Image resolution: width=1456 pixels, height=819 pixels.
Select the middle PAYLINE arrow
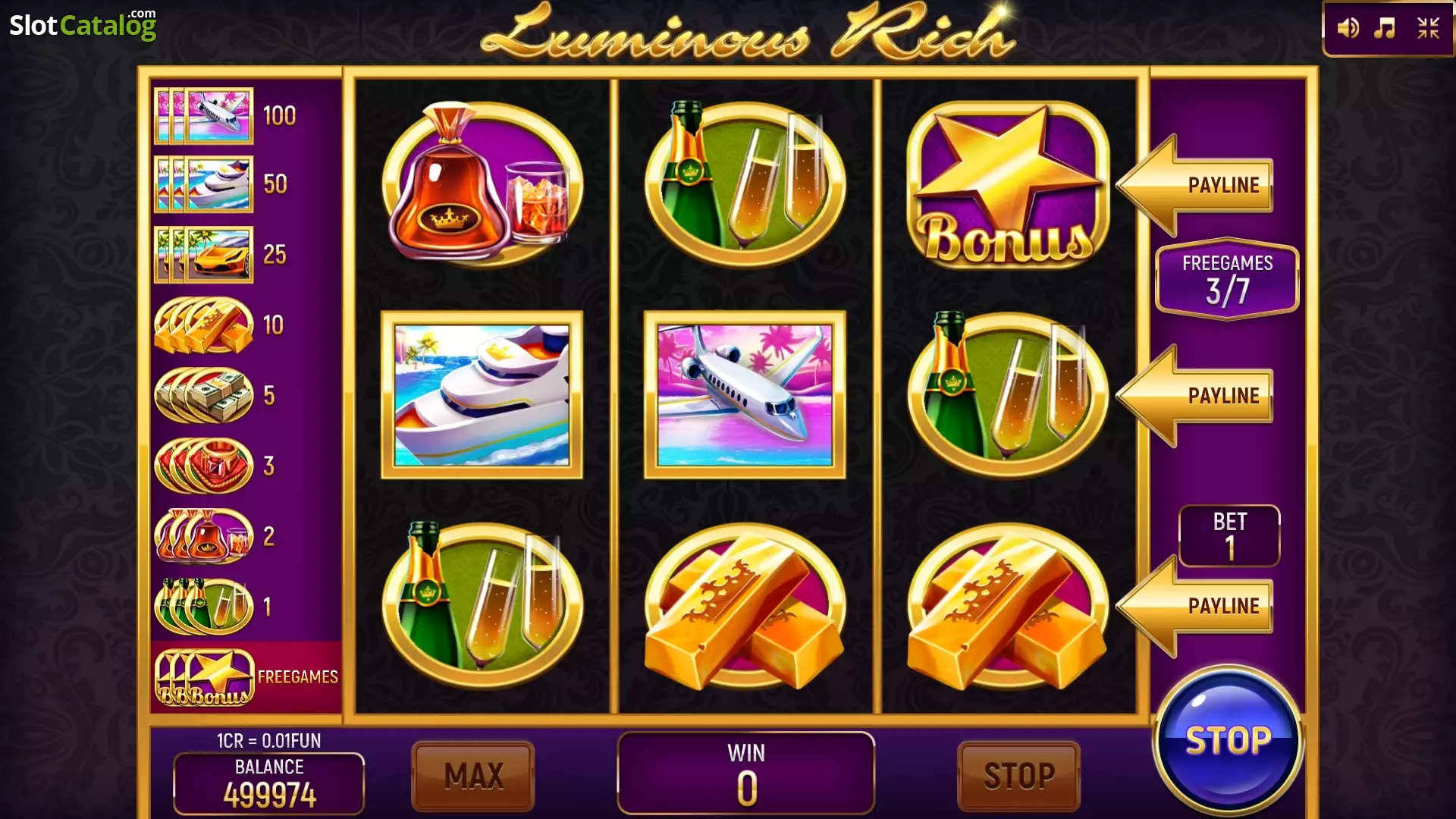pos(1194,396)
